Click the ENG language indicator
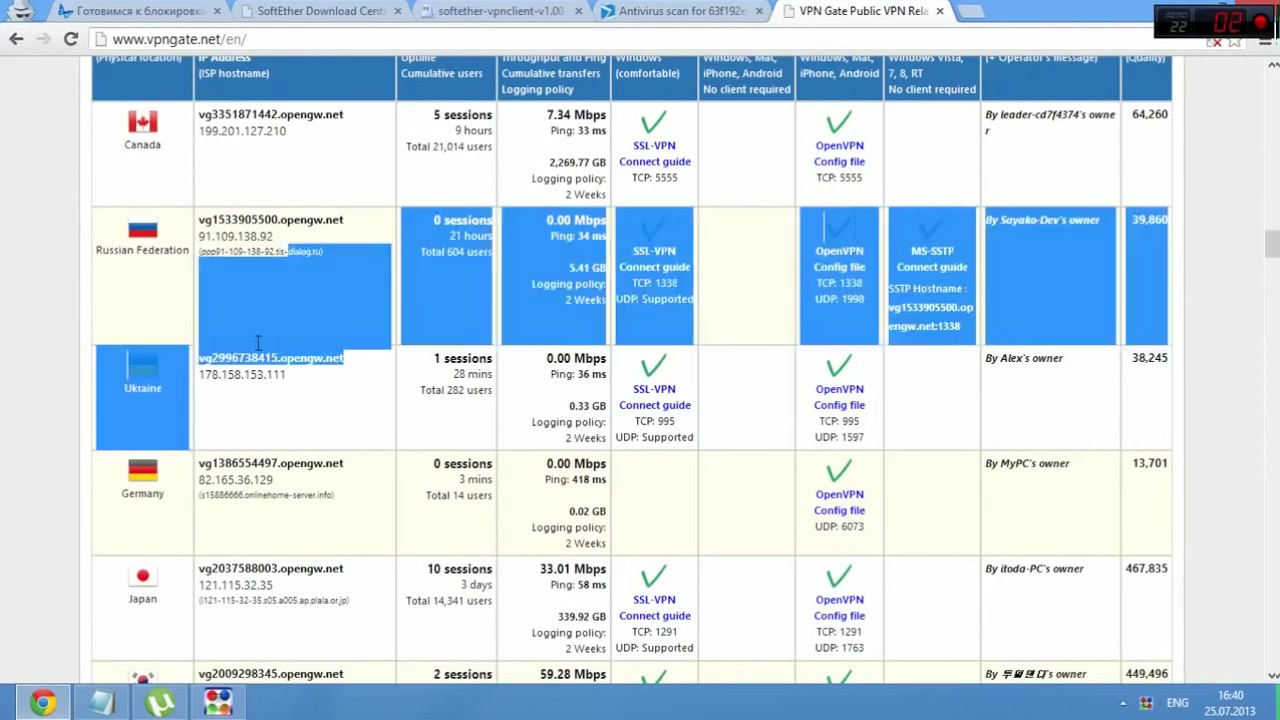The width and height of the screenshot is (1280, 720). [1177, 703]
